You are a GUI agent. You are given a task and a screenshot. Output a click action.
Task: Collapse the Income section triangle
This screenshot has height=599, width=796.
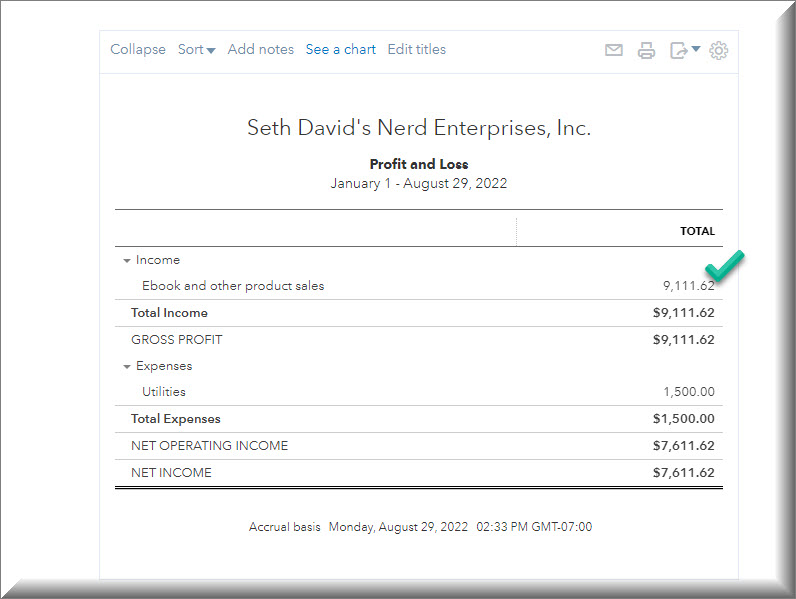127,260
